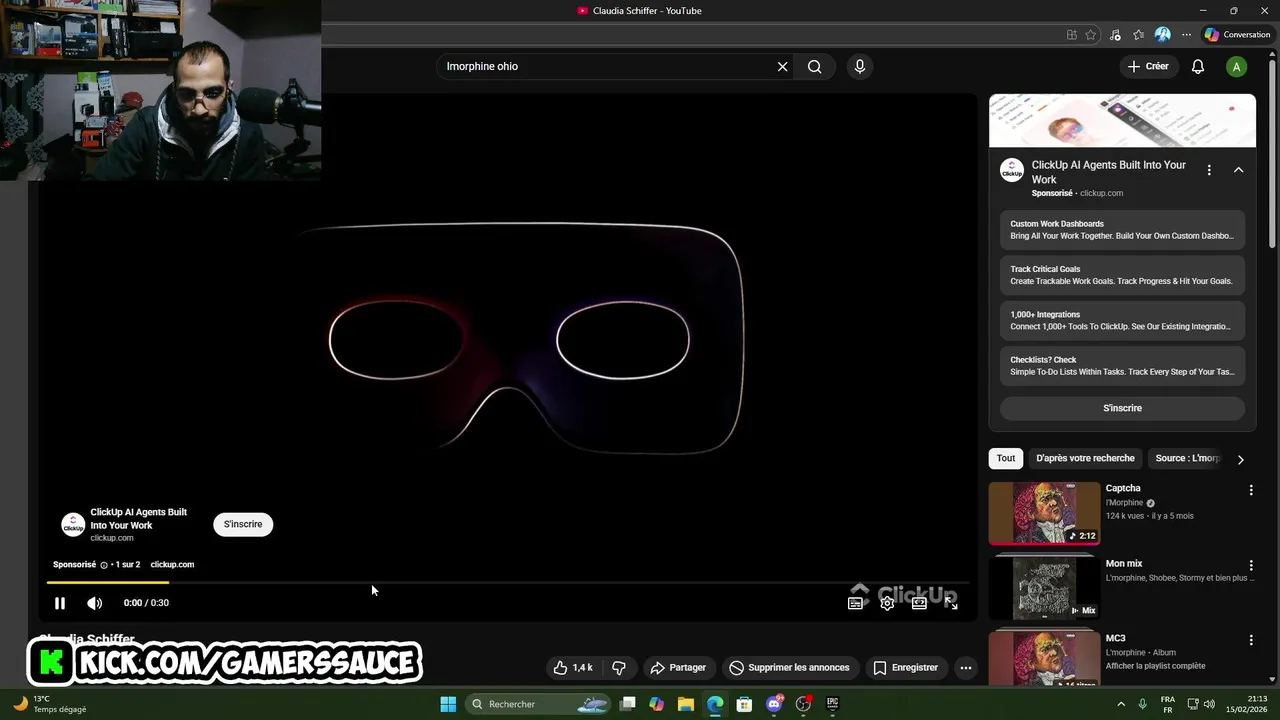This screenshot has height=720, width=1280.
Task: Launch Copilot from the taskbar
Action: pyautogui.click(x=656, y=704)
